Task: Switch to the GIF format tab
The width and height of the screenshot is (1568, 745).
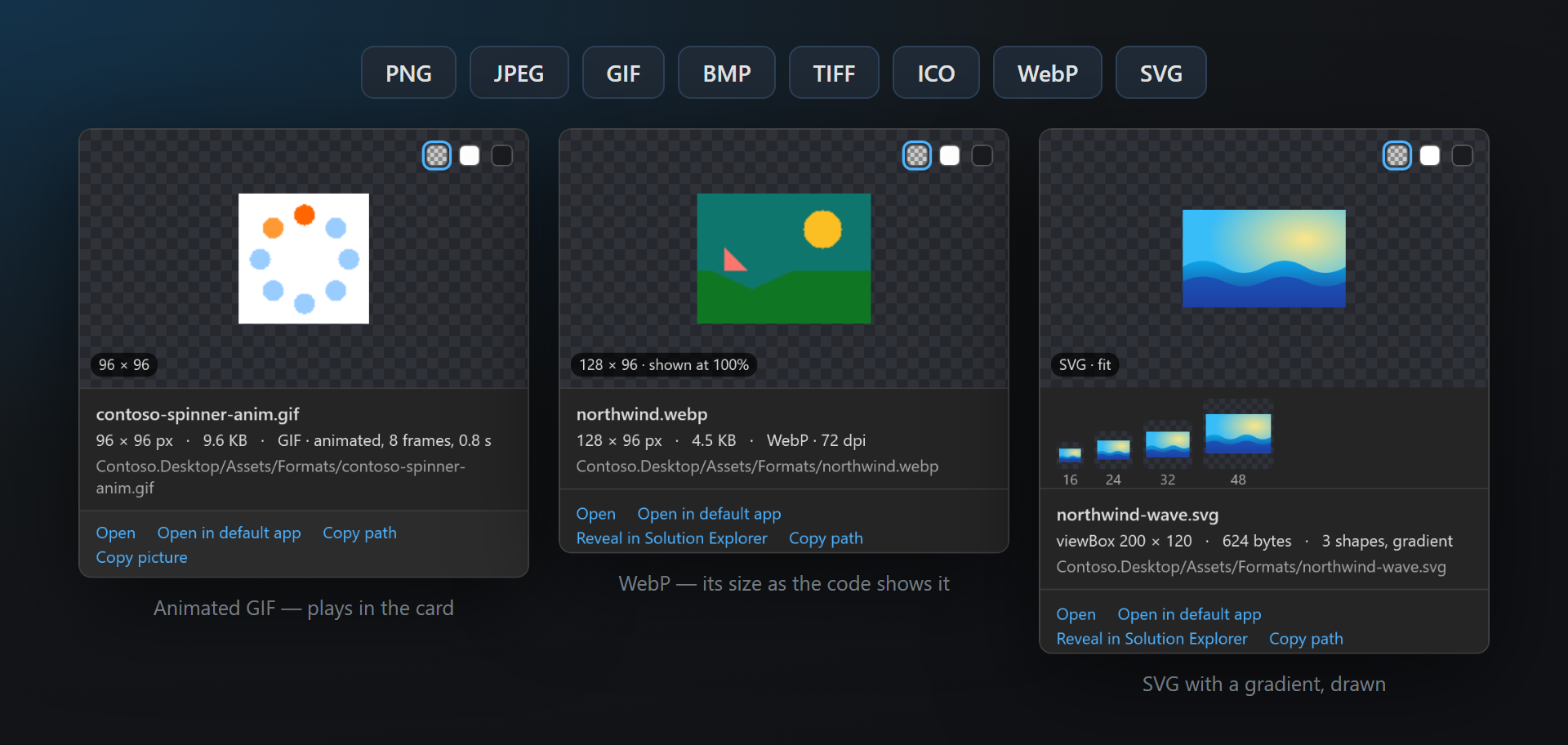Action: tap(623, 73)
